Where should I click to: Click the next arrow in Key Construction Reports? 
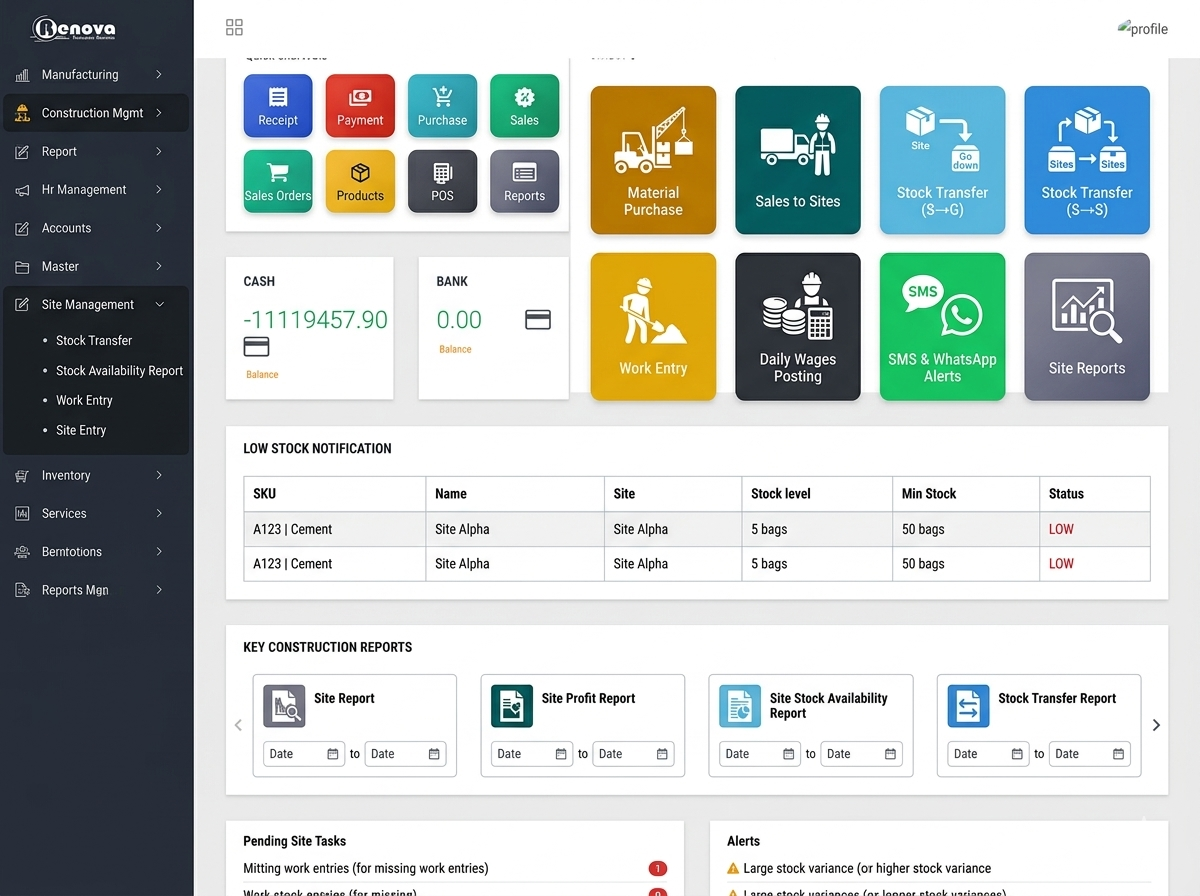coord(1156,725)
